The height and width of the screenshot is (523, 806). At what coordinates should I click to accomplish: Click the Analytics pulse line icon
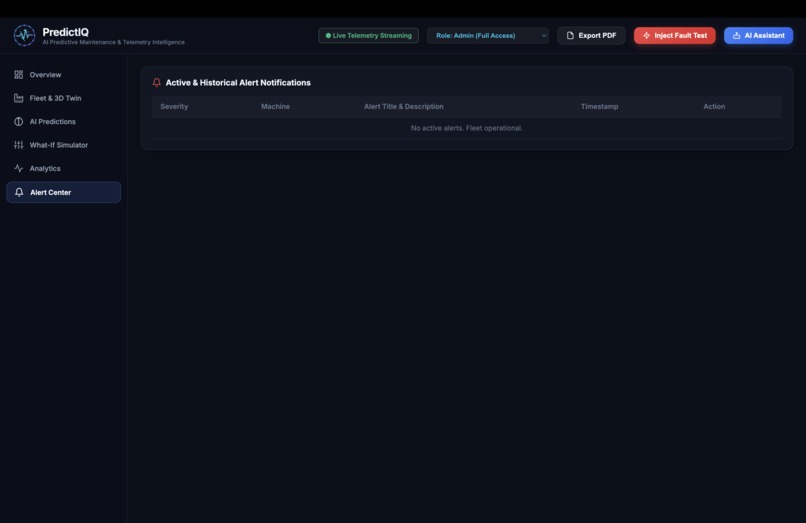click(x=19, y=168)
